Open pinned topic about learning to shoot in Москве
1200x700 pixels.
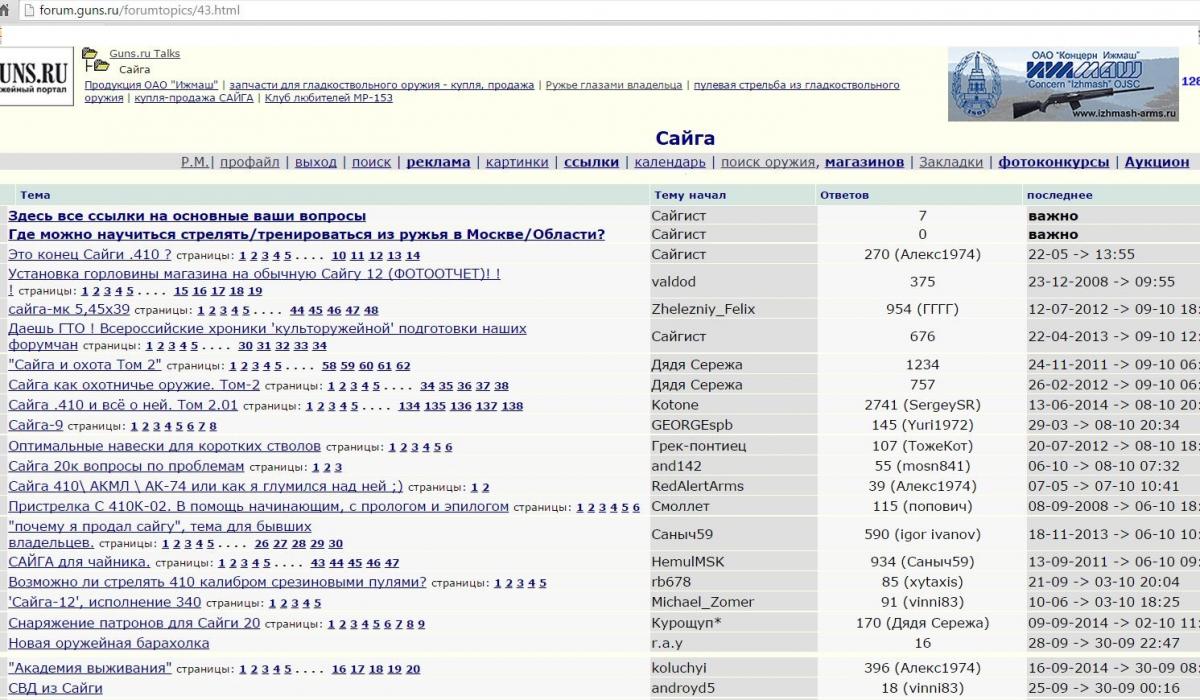(306, 234)
